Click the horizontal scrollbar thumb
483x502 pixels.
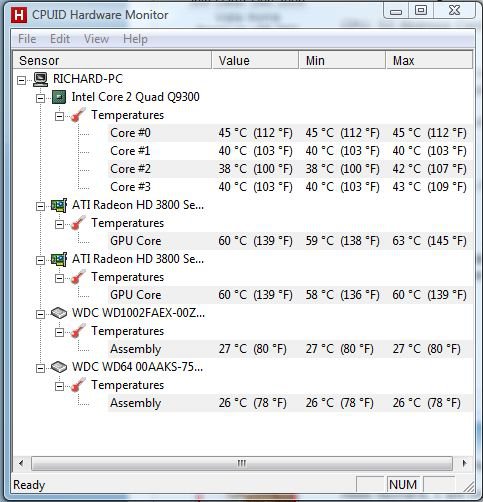click(x=242, y=464)
